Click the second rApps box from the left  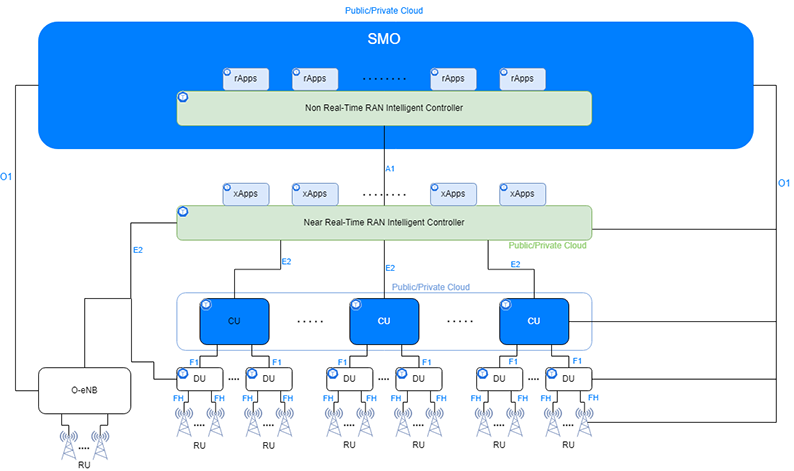(x=315, y=79)
